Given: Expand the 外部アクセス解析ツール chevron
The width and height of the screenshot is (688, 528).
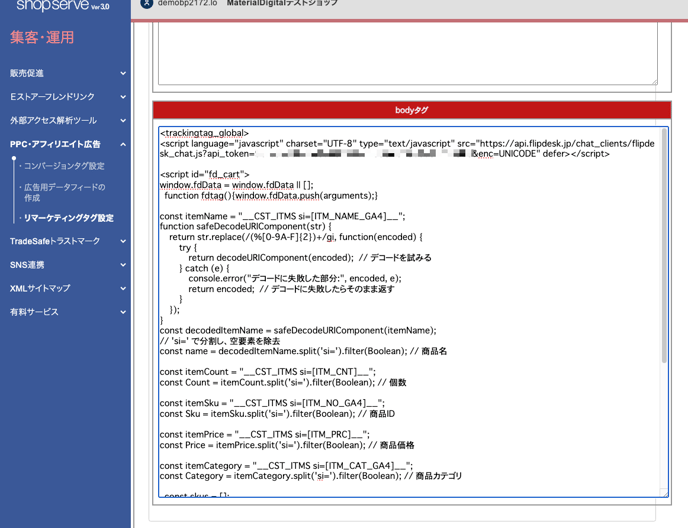Looking at the screenshot, I should 123,121.
